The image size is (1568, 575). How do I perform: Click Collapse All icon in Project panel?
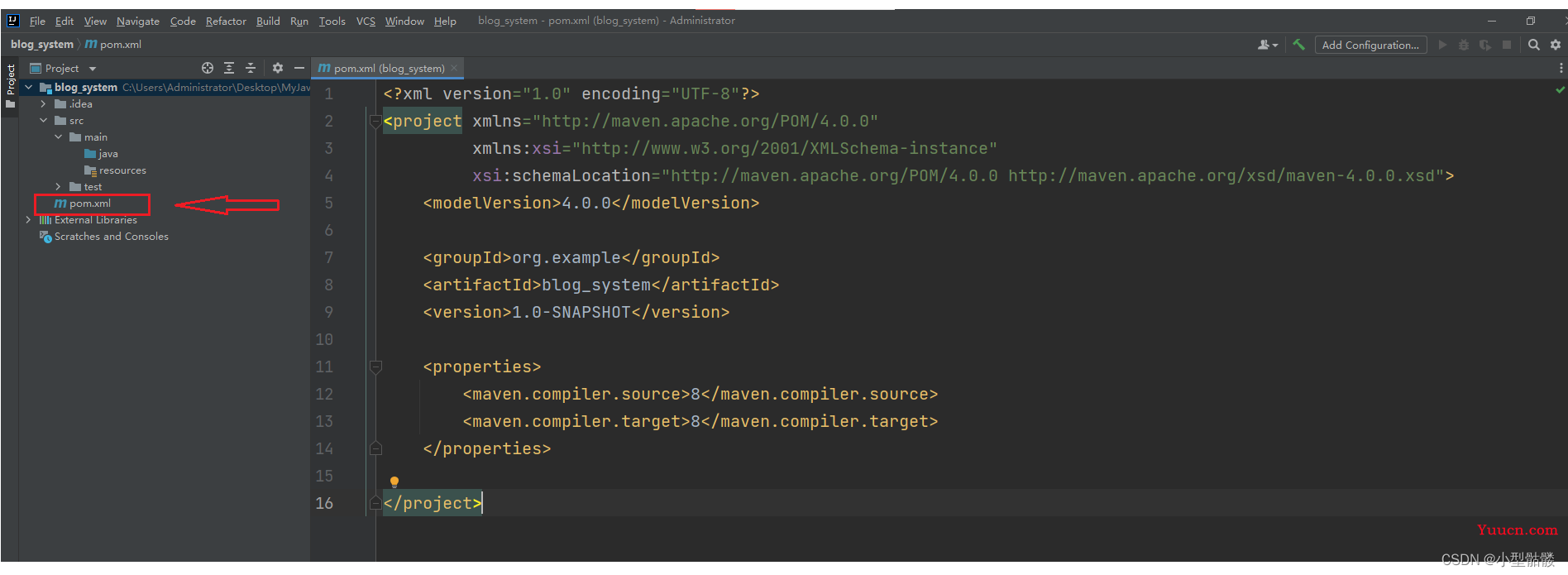point(251,68)
